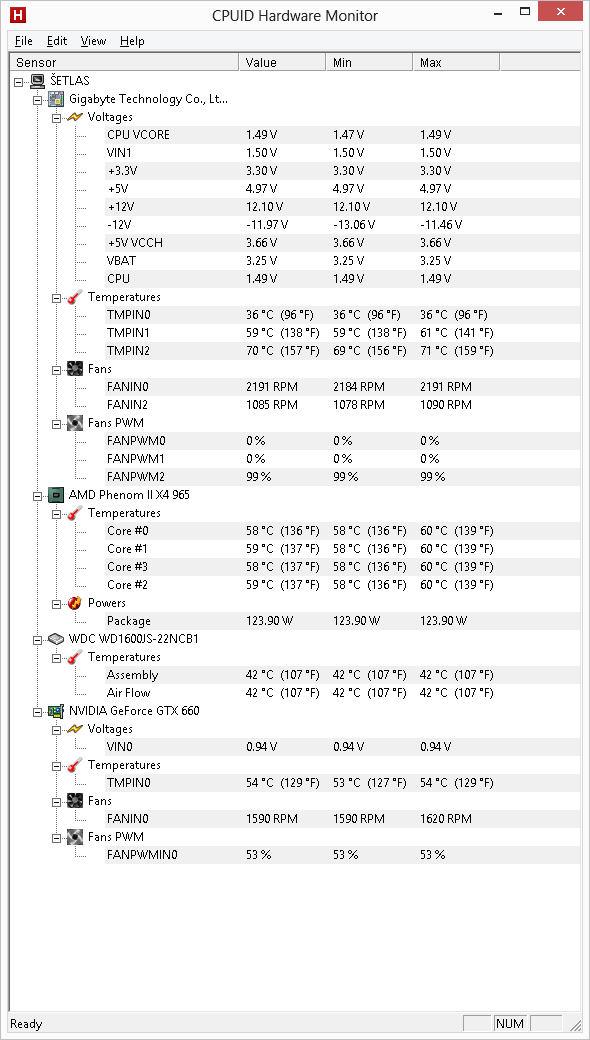The width and height of the screenshot is (590, 1040).
Task: Click the motherboard Voltages lightning icon
Action: click(x=75, y=117)
